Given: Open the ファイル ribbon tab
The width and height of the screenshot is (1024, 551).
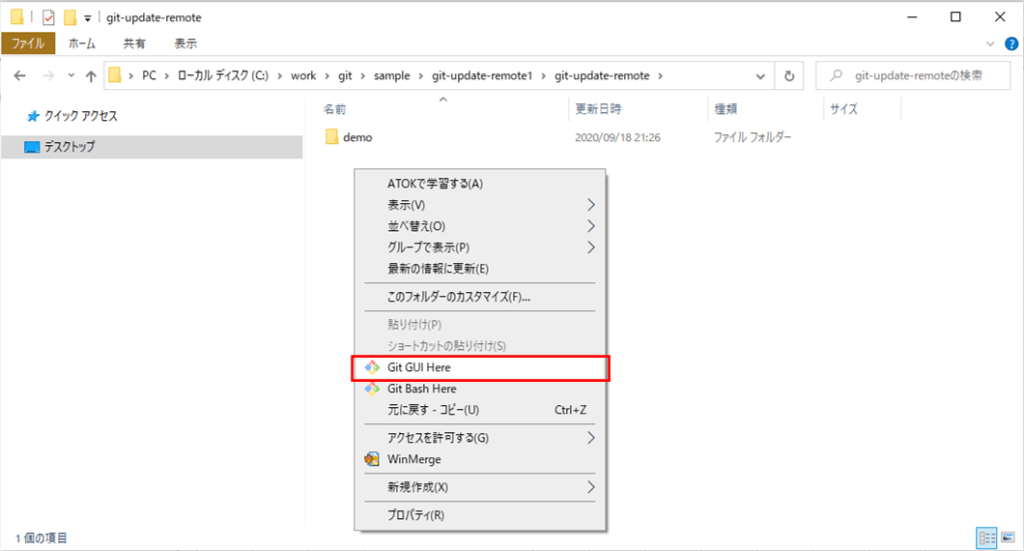Looking at the screenshot, I should [28, 44].
